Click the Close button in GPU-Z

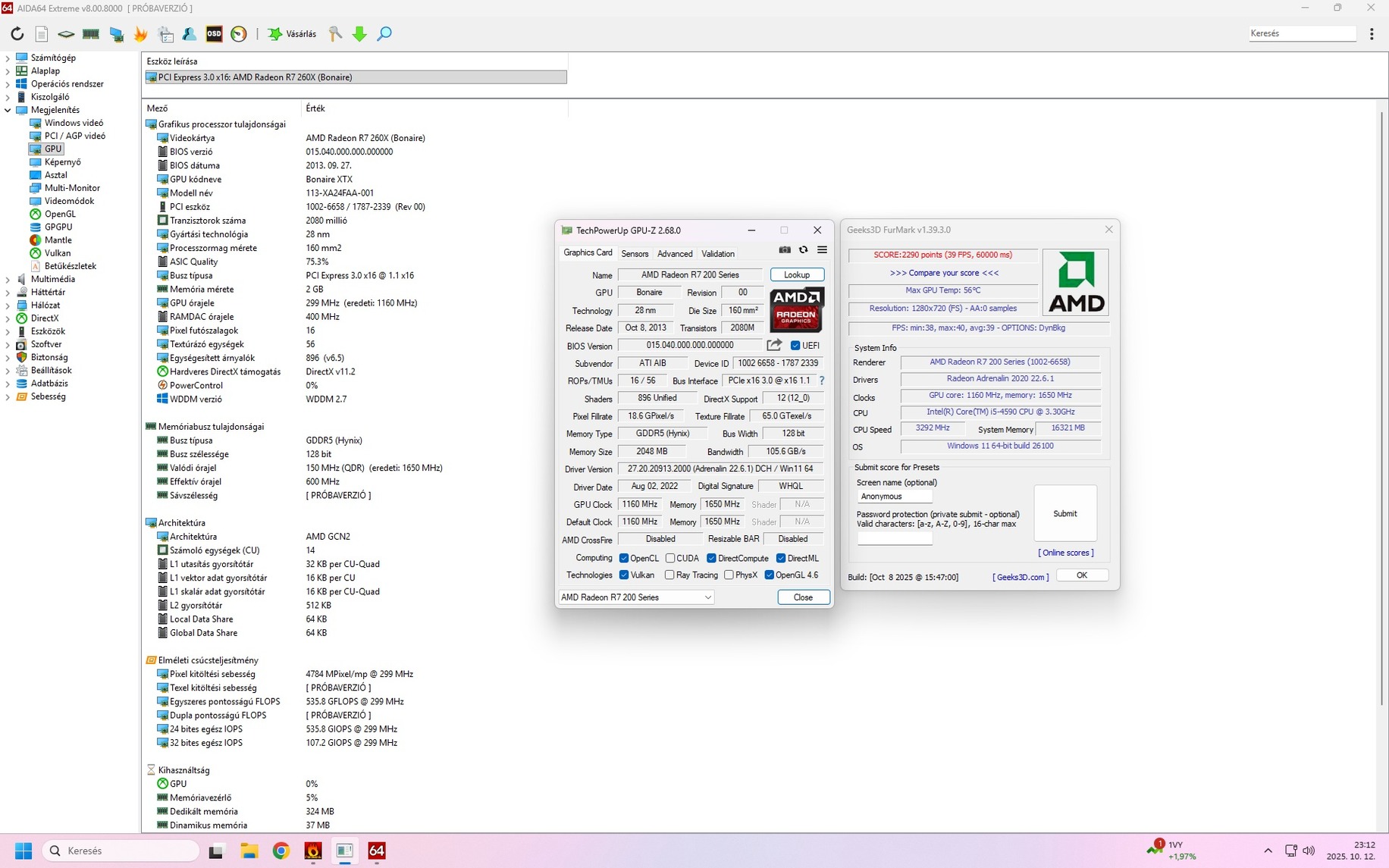click(x=803, y=597)
